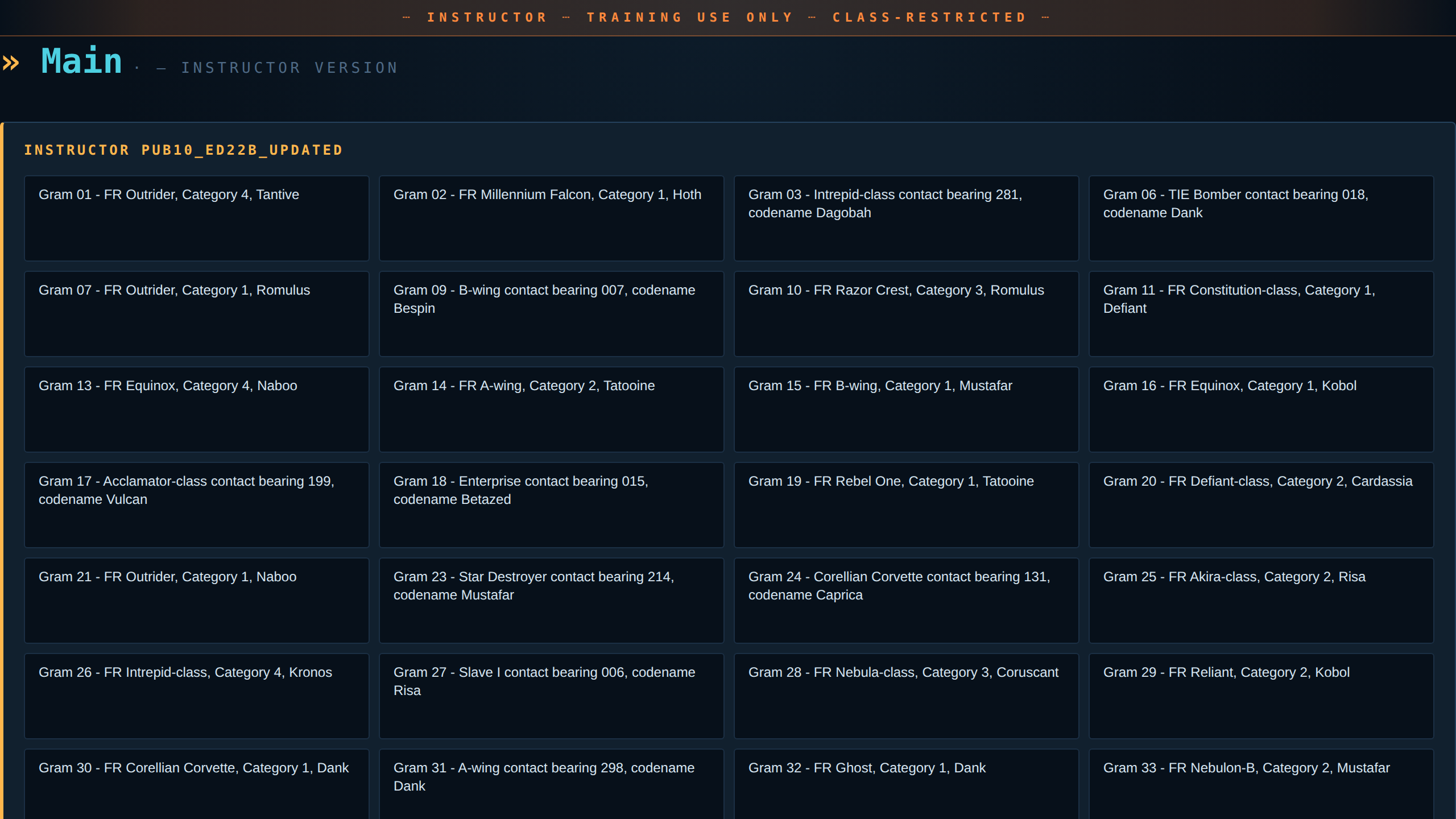Image resolution: width=1456 pixels, height=819 pixels.
Task: Open Gram 23 Star Destroyer contact card
Action: pos(552,601)
